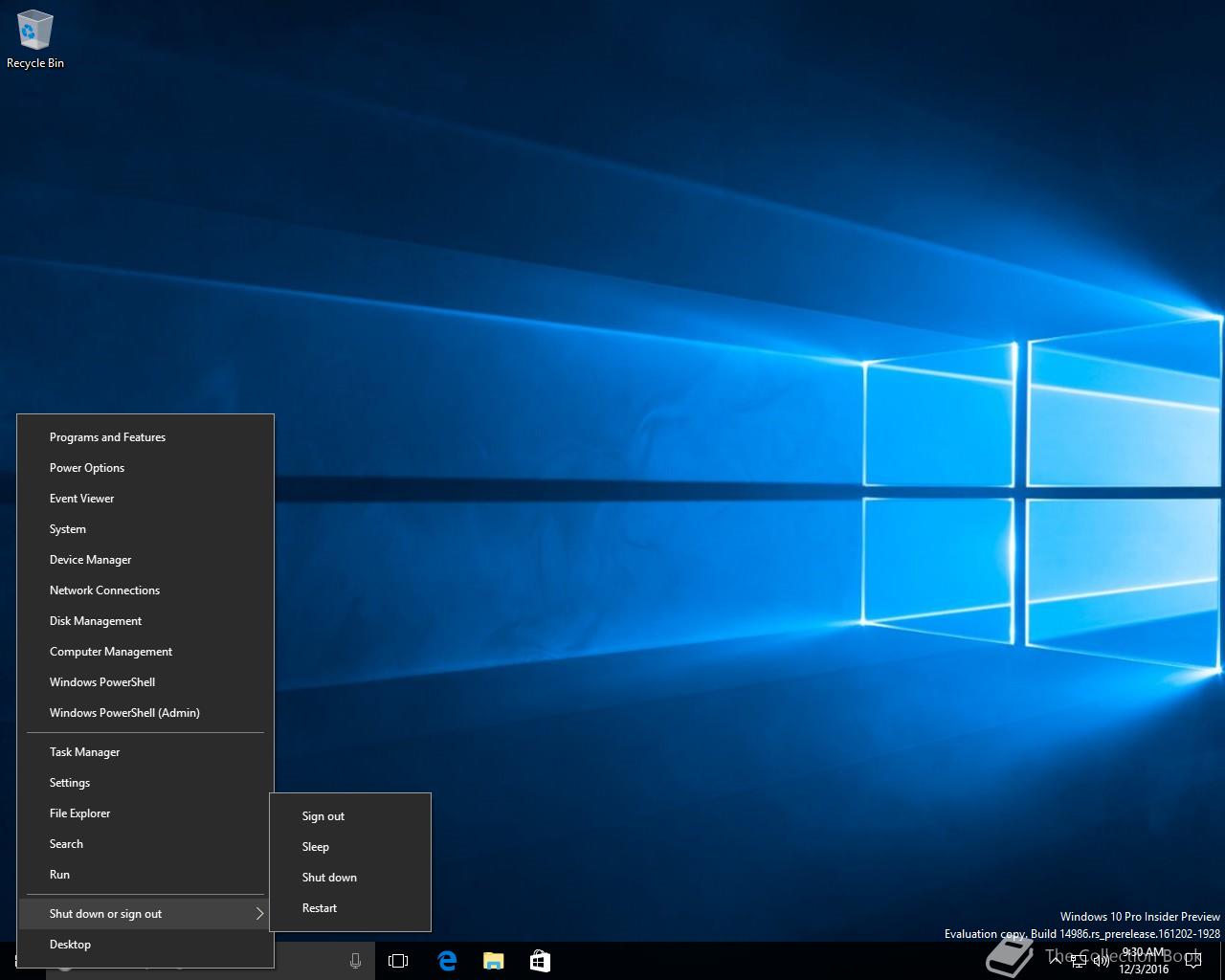Choose Restart in the submenu

350,908
